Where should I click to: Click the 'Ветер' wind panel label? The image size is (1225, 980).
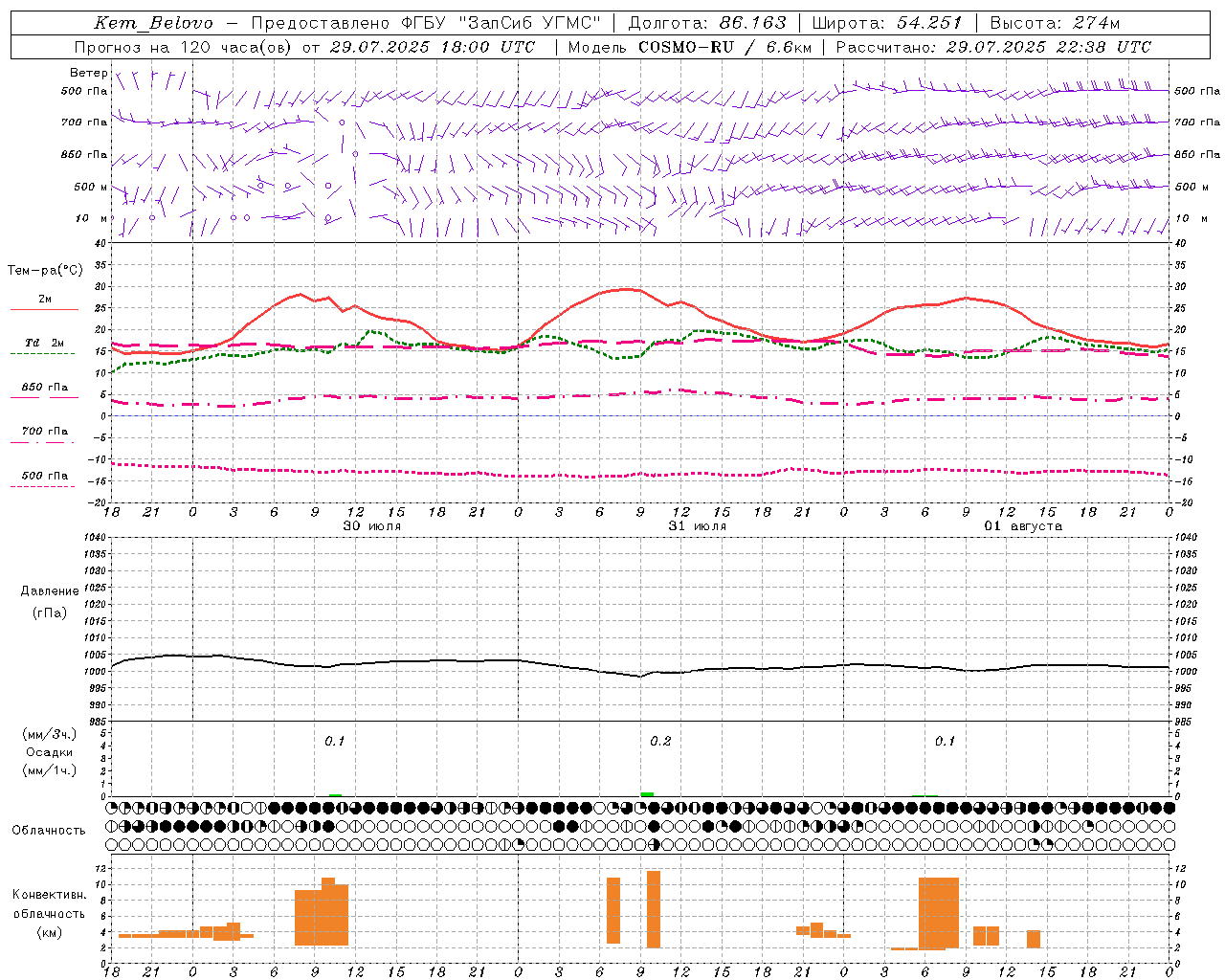88,73
